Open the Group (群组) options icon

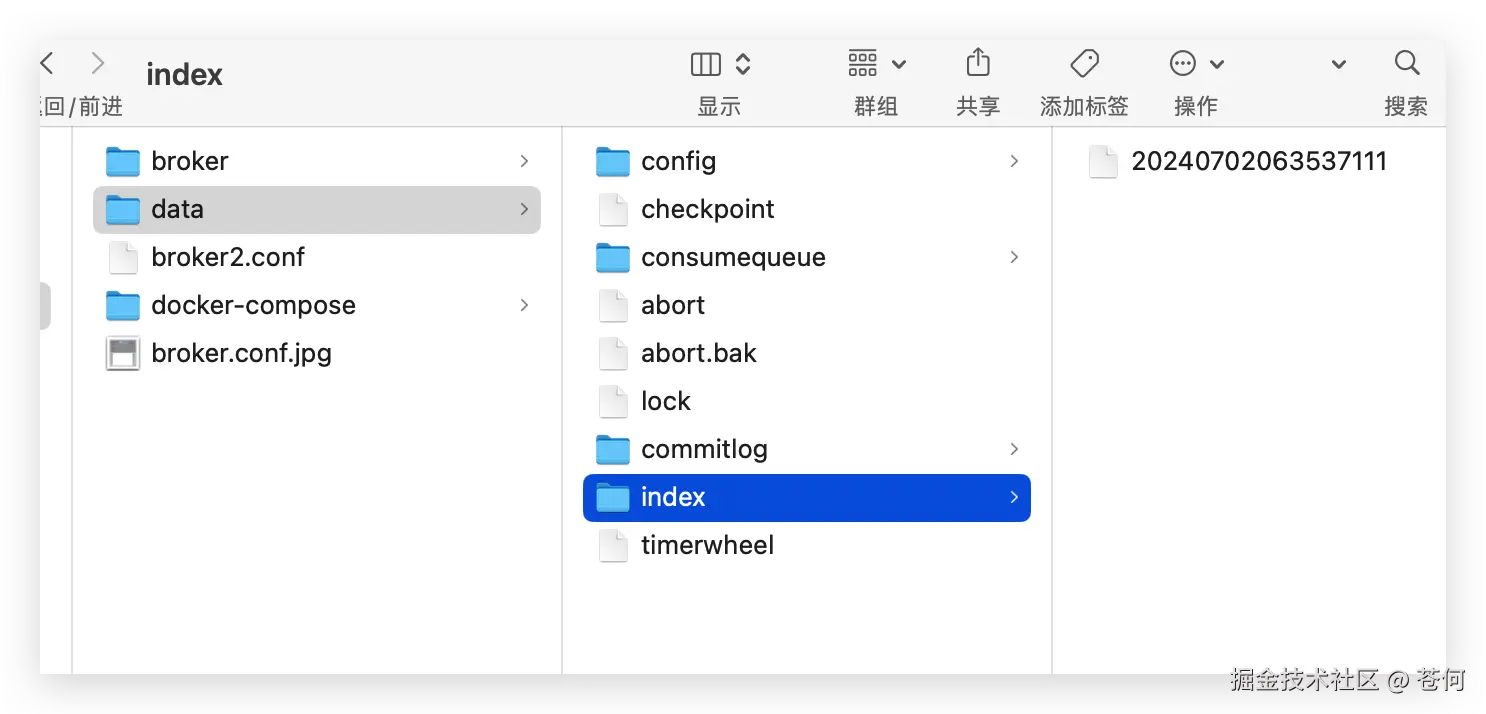point(864,65)
